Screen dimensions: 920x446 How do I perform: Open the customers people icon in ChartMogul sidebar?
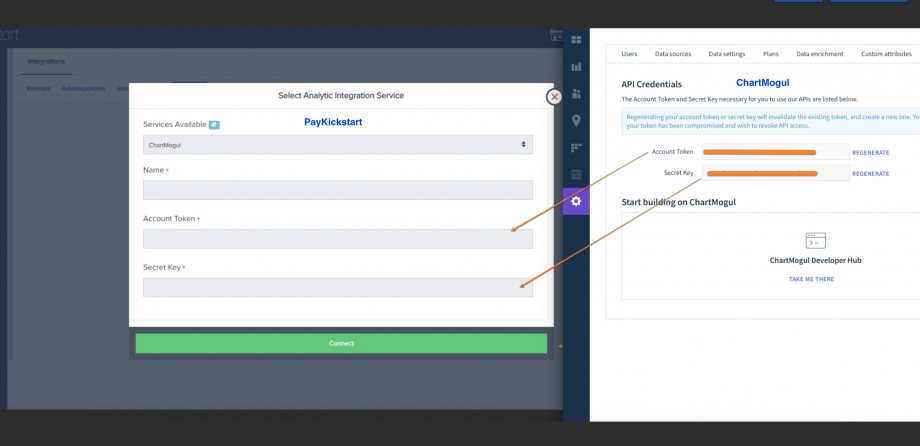point(576,94)
